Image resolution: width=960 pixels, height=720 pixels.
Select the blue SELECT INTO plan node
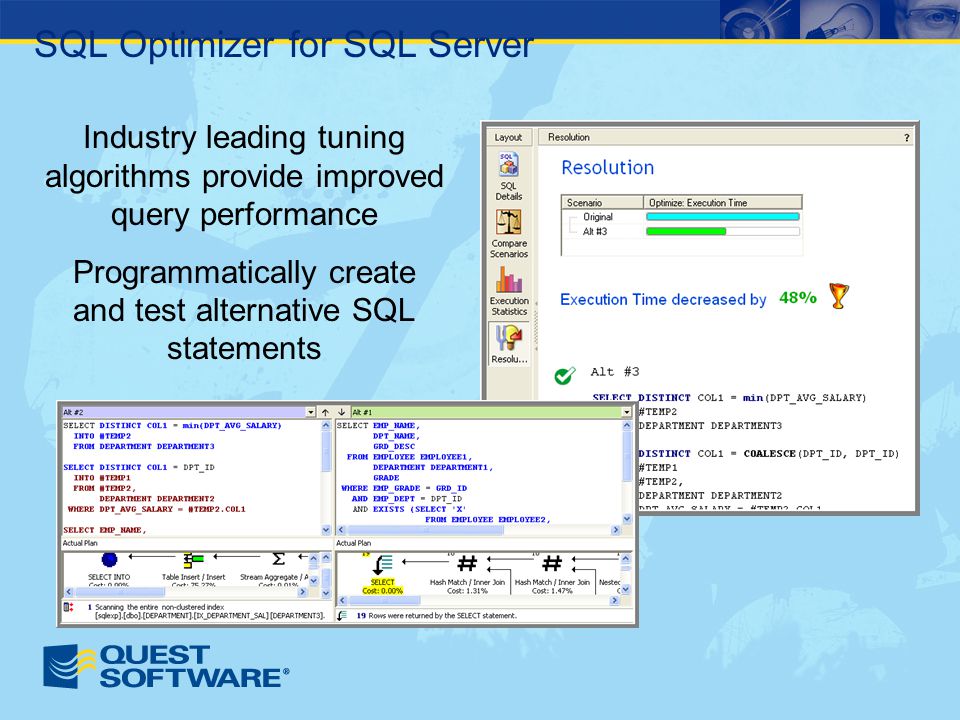pos(109,559)
